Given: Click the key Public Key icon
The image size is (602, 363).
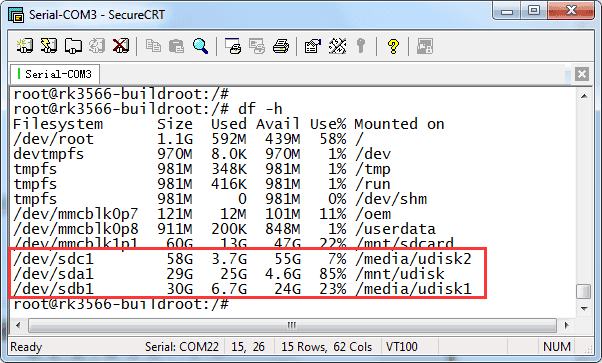Looking at the screenshot, I should click(361, 46).
